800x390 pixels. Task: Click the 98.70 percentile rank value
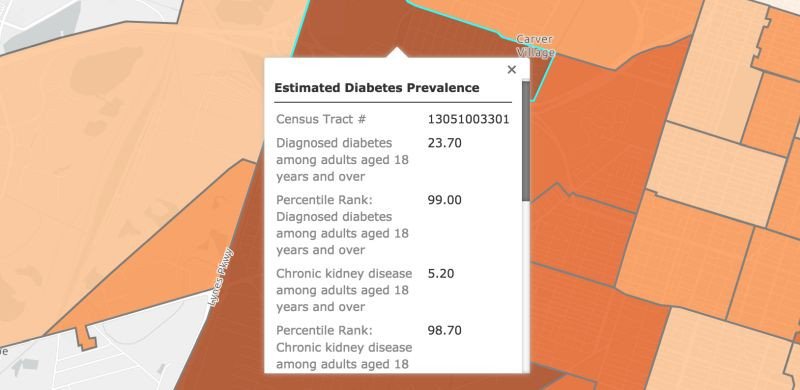[444, 330]
